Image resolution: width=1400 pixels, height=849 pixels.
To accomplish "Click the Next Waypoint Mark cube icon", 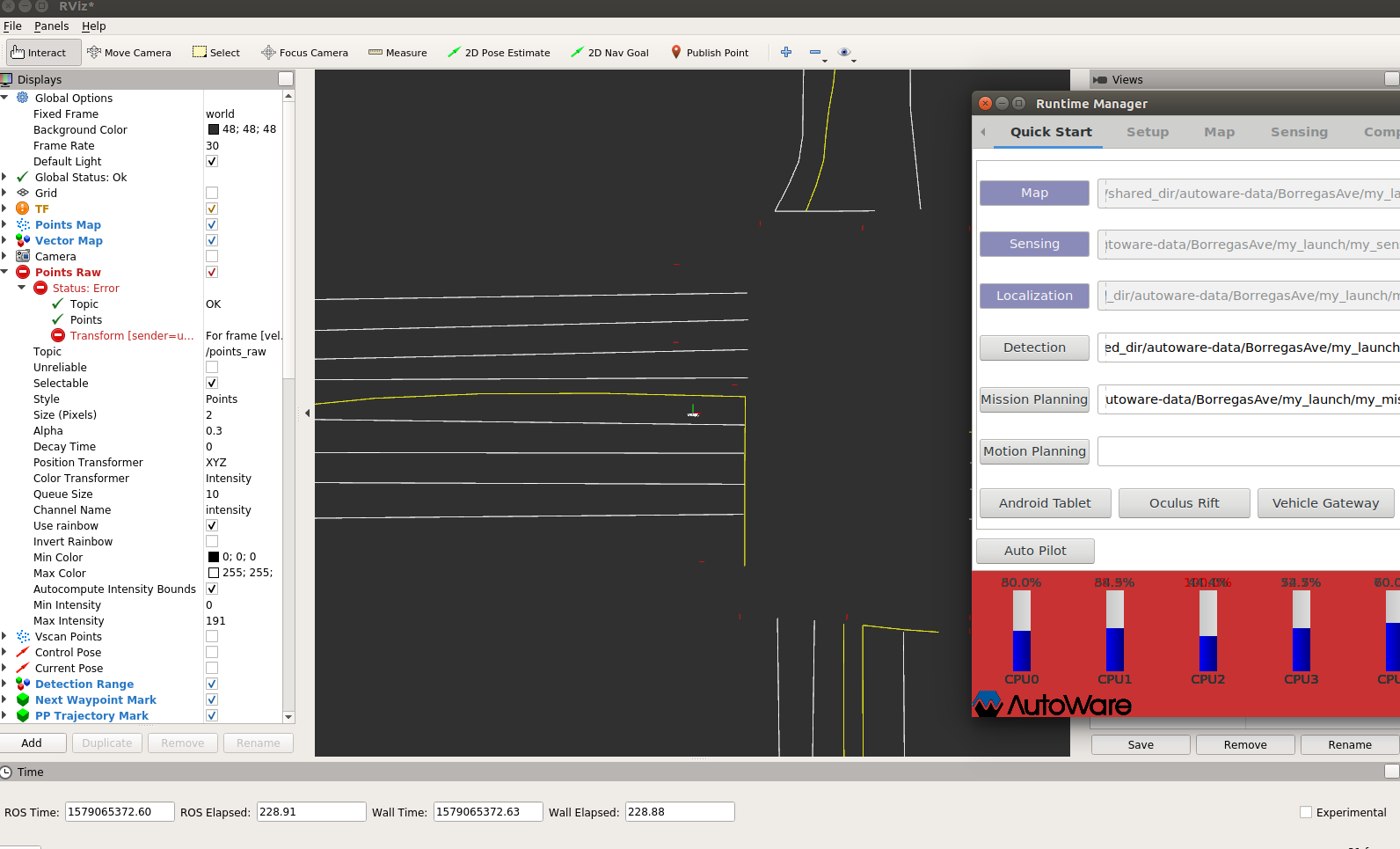I will [23, 699].
